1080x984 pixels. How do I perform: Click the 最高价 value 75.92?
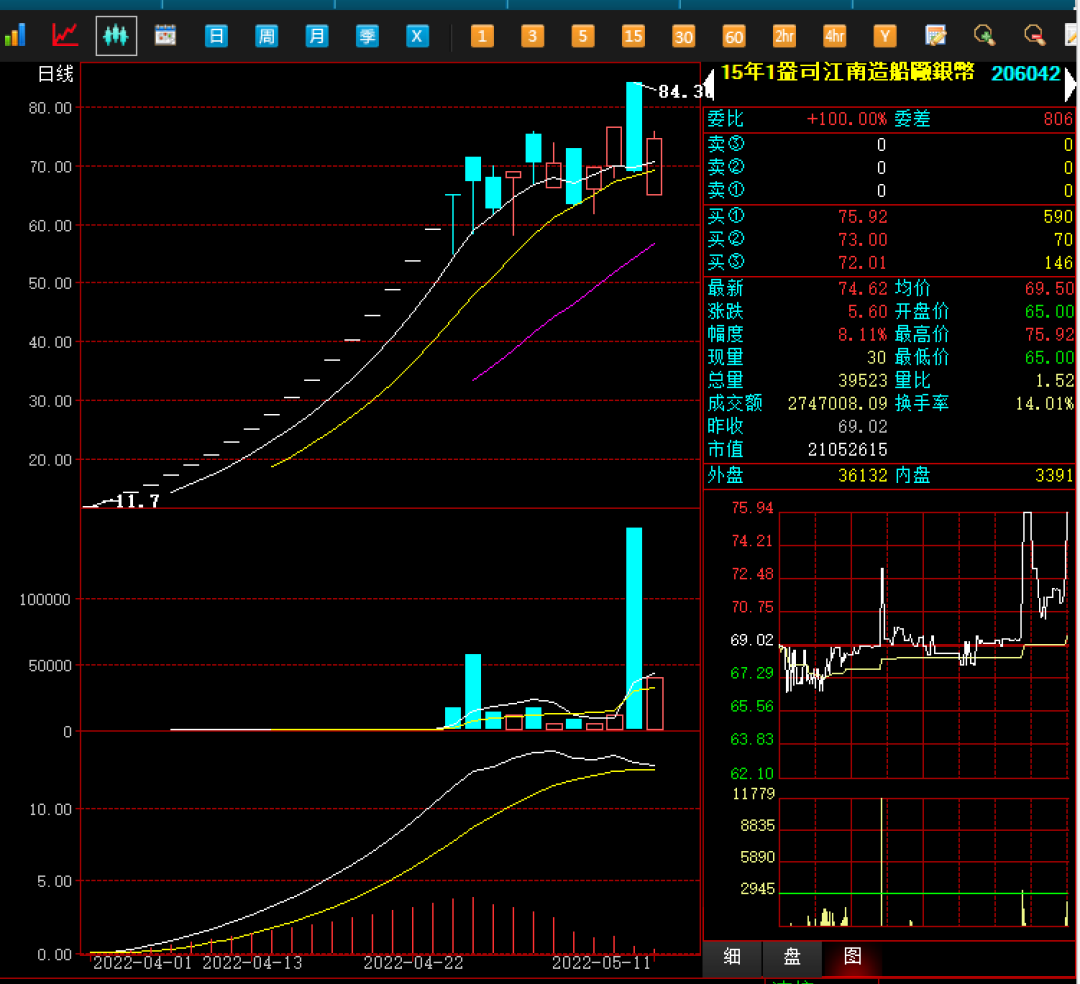[x=1049, y=335]
